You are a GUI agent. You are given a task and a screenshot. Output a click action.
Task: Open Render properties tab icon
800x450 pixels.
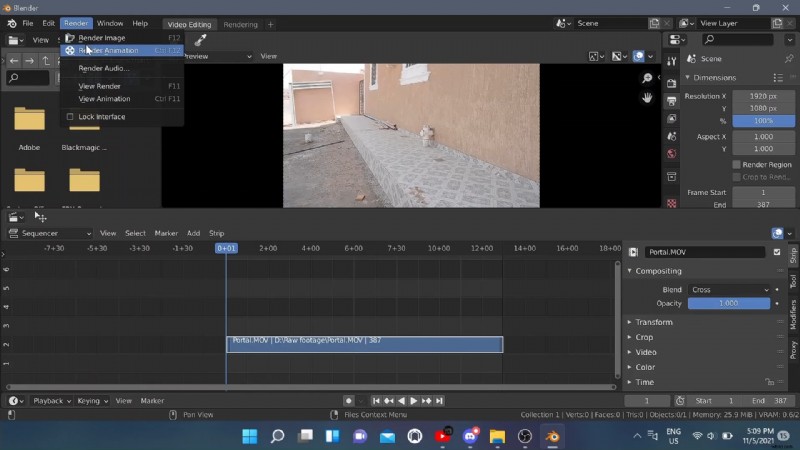[x=671, y=83]
